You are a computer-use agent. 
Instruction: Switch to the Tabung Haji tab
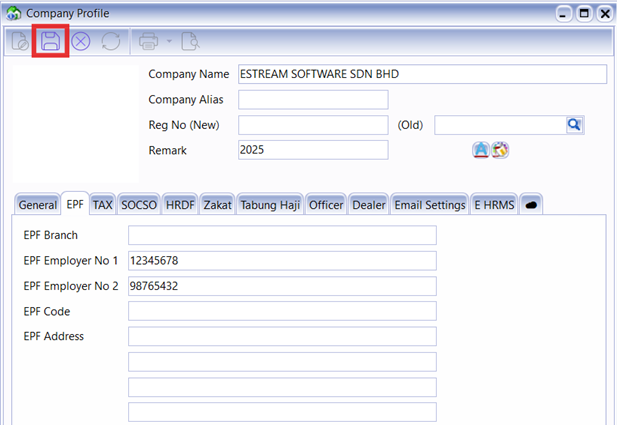tap(270, 204)
